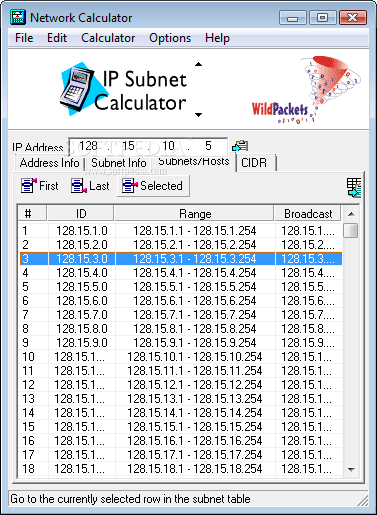Click the third octet field showing 10
Viewport: 377px width, 515px height.
coord(168,146)
